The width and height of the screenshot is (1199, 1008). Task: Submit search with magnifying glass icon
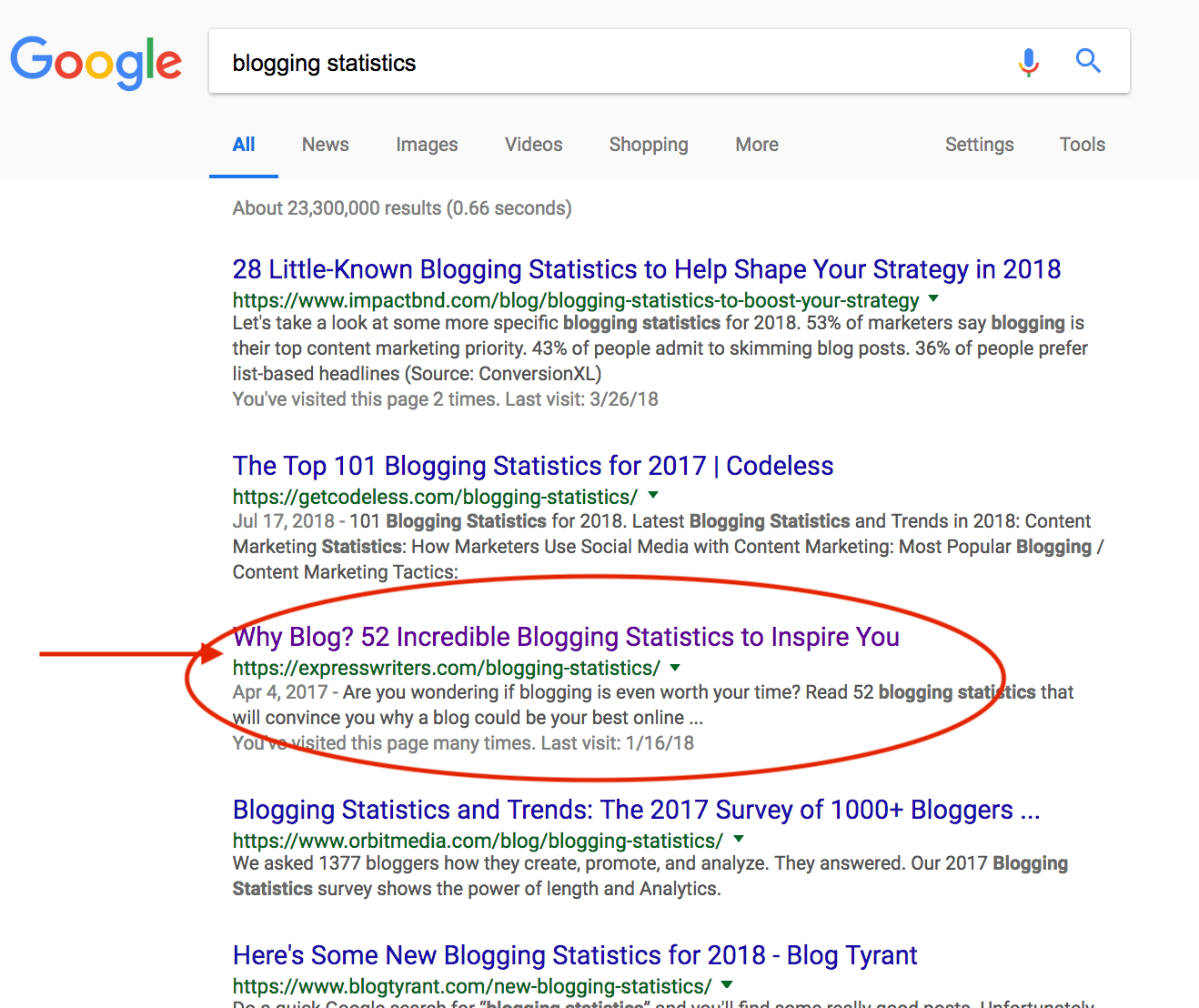[x=1088, y=61]
